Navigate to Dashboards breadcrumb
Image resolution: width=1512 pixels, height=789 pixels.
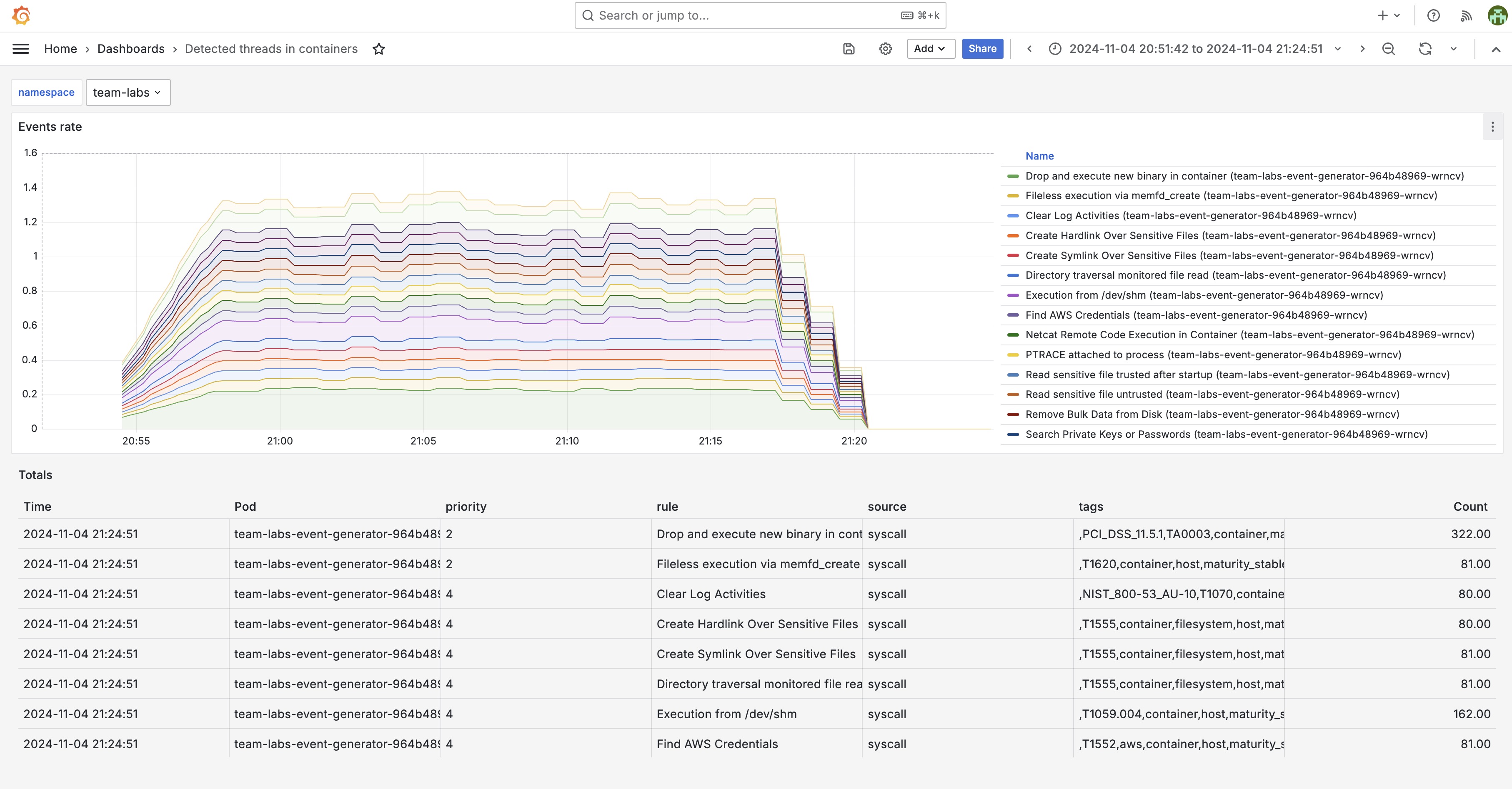pos(131,49)
